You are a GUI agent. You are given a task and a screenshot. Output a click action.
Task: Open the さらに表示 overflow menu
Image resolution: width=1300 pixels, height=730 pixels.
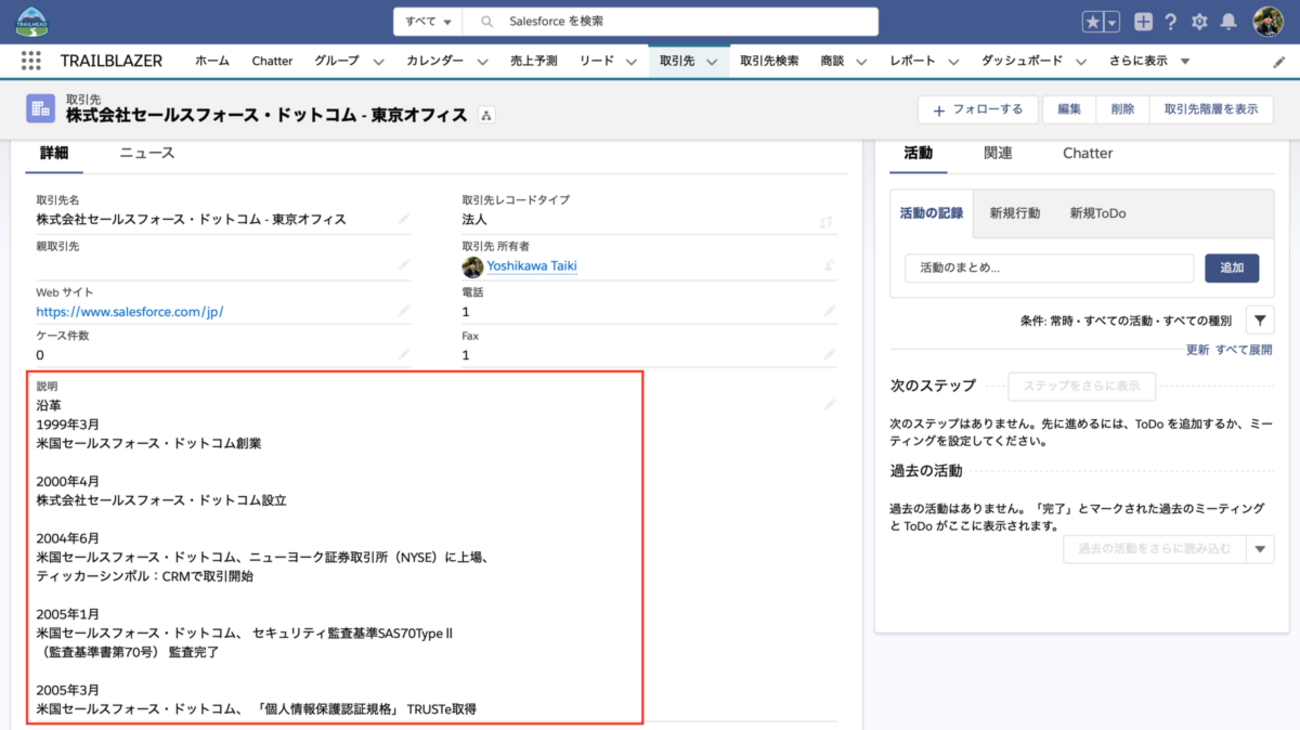1149,61
